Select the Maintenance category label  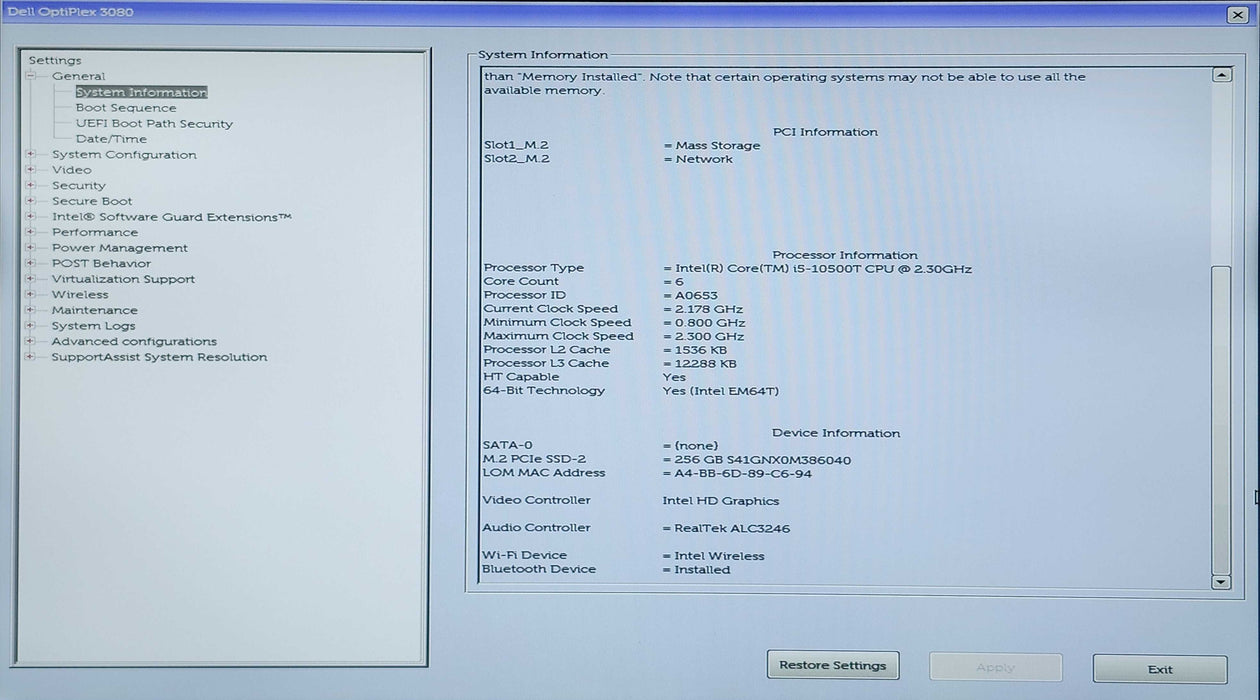click(95, 310)
